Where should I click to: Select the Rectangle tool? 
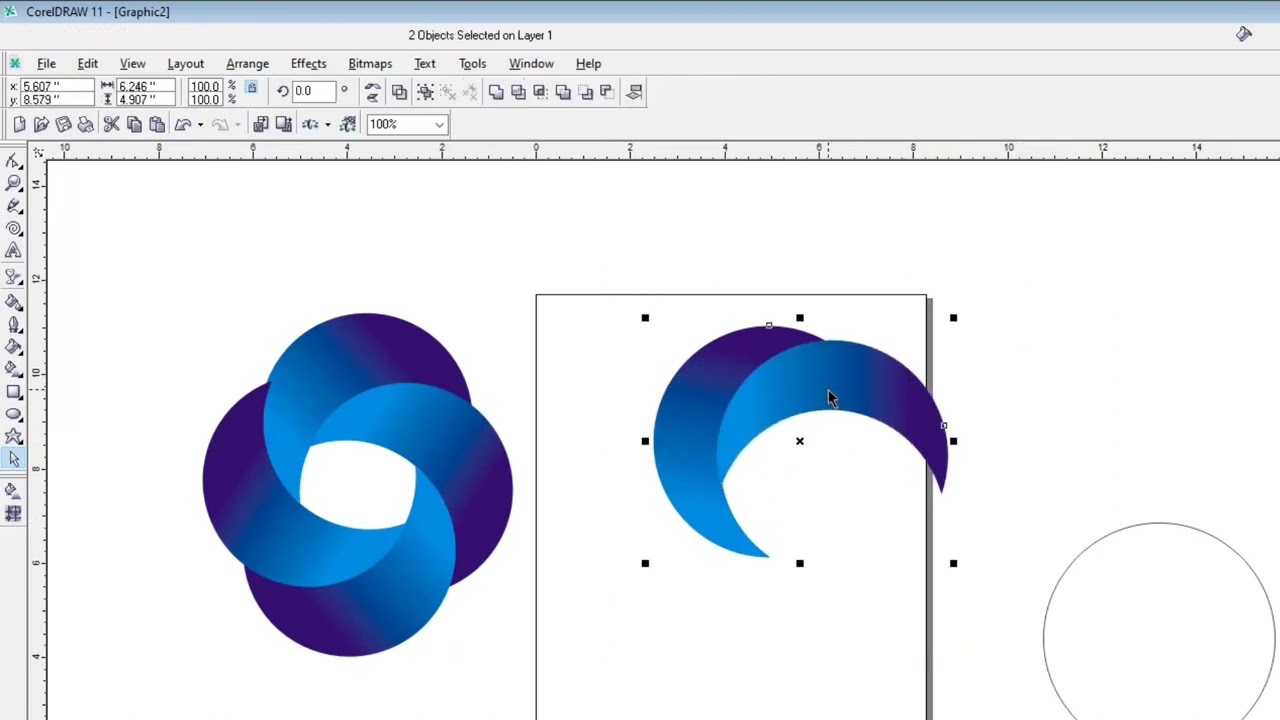coord(14,392)
